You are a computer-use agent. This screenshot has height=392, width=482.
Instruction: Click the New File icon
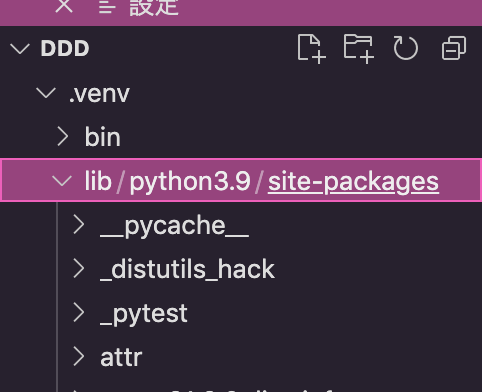point(311,48)
